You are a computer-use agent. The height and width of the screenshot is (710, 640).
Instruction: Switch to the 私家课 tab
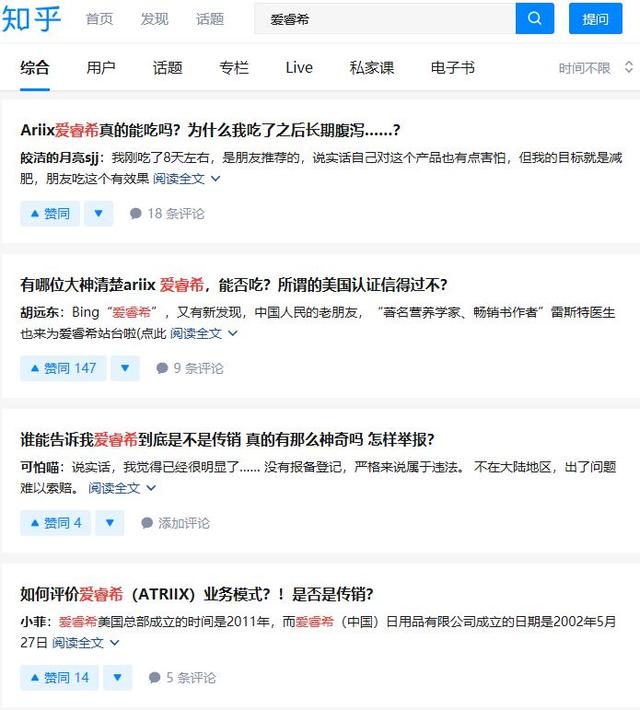(372, 68)
